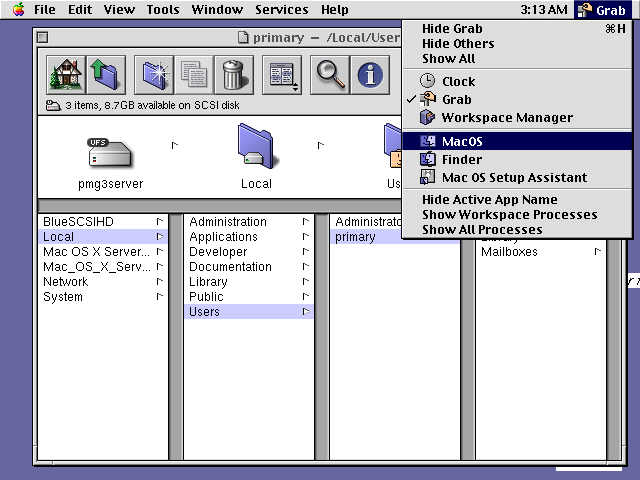Click the Apple menu logo
The height and width of the screenshot is (480, 640).
tap(18, 9)
